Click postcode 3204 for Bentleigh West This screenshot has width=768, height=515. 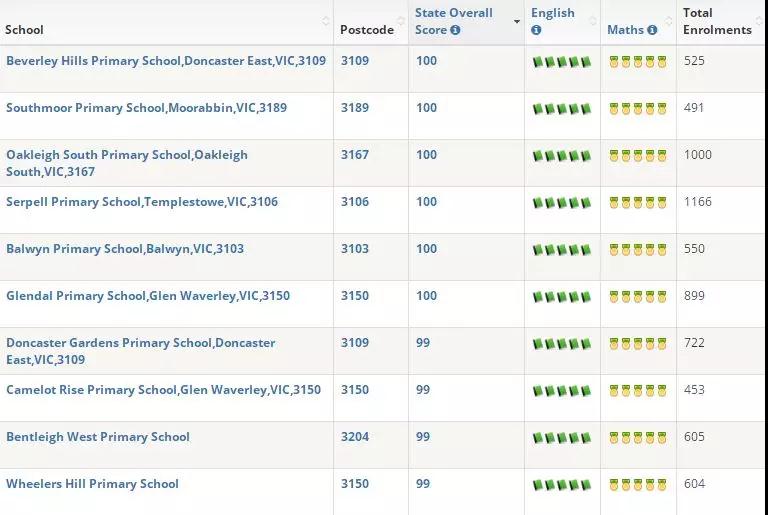[x=354, y=437]
